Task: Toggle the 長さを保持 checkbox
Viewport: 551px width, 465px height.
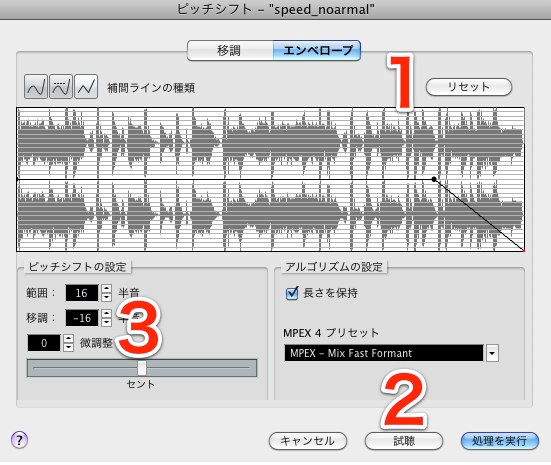Action: coord(292,293)
